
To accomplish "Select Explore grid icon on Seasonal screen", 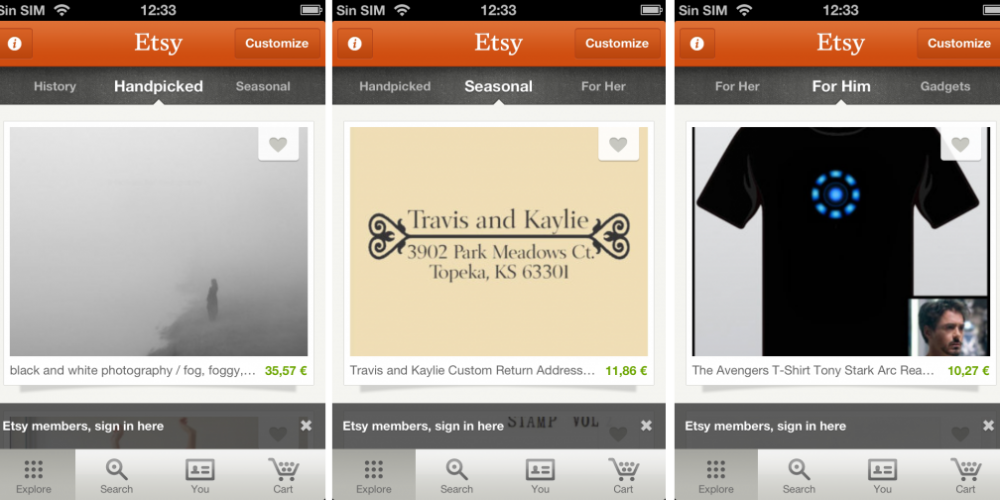I will pos(374,476).
